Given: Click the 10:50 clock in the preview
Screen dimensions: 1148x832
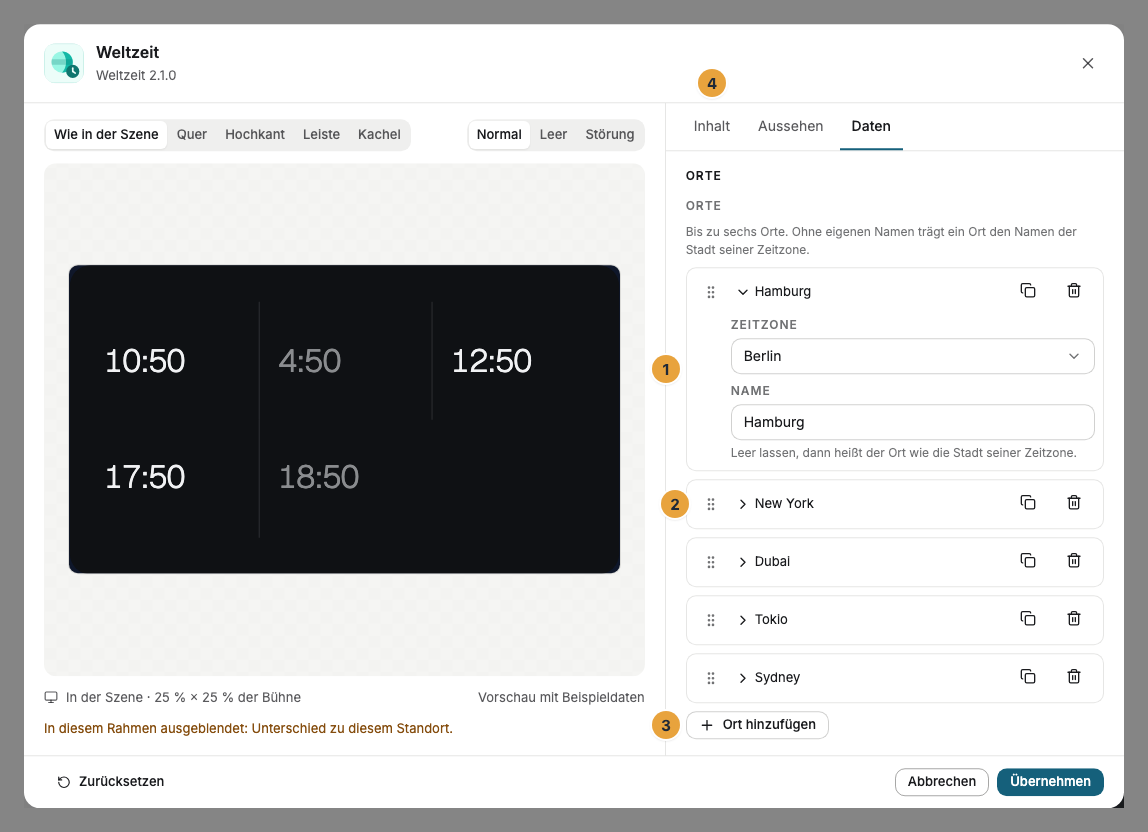Looking at the screenshot, I should pos(145,361).
